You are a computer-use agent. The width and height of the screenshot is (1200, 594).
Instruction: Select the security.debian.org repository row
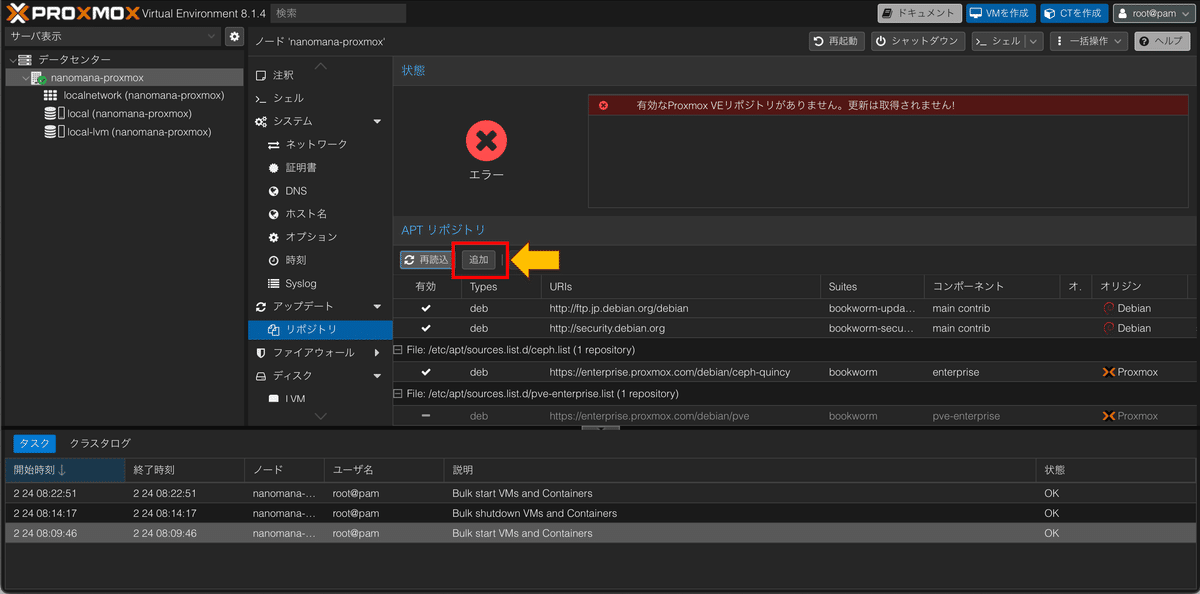coord(795,328)
